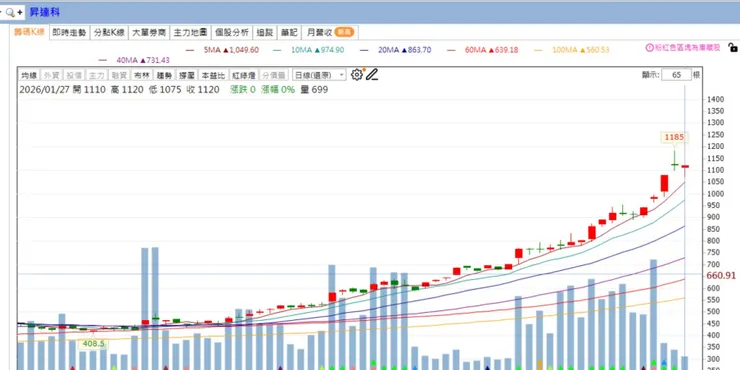Toggle the 趨勢 trend indicator
The height and width of the screenshot is (370, 740).
click(164, 75)
